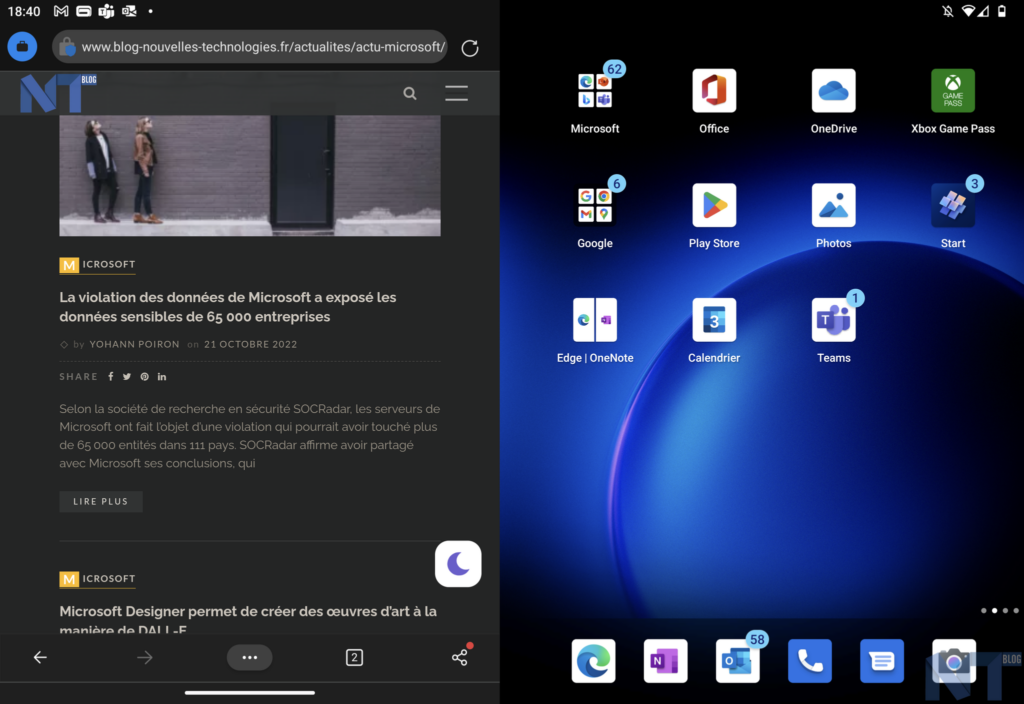Open the Play Store

pos(714,205)
